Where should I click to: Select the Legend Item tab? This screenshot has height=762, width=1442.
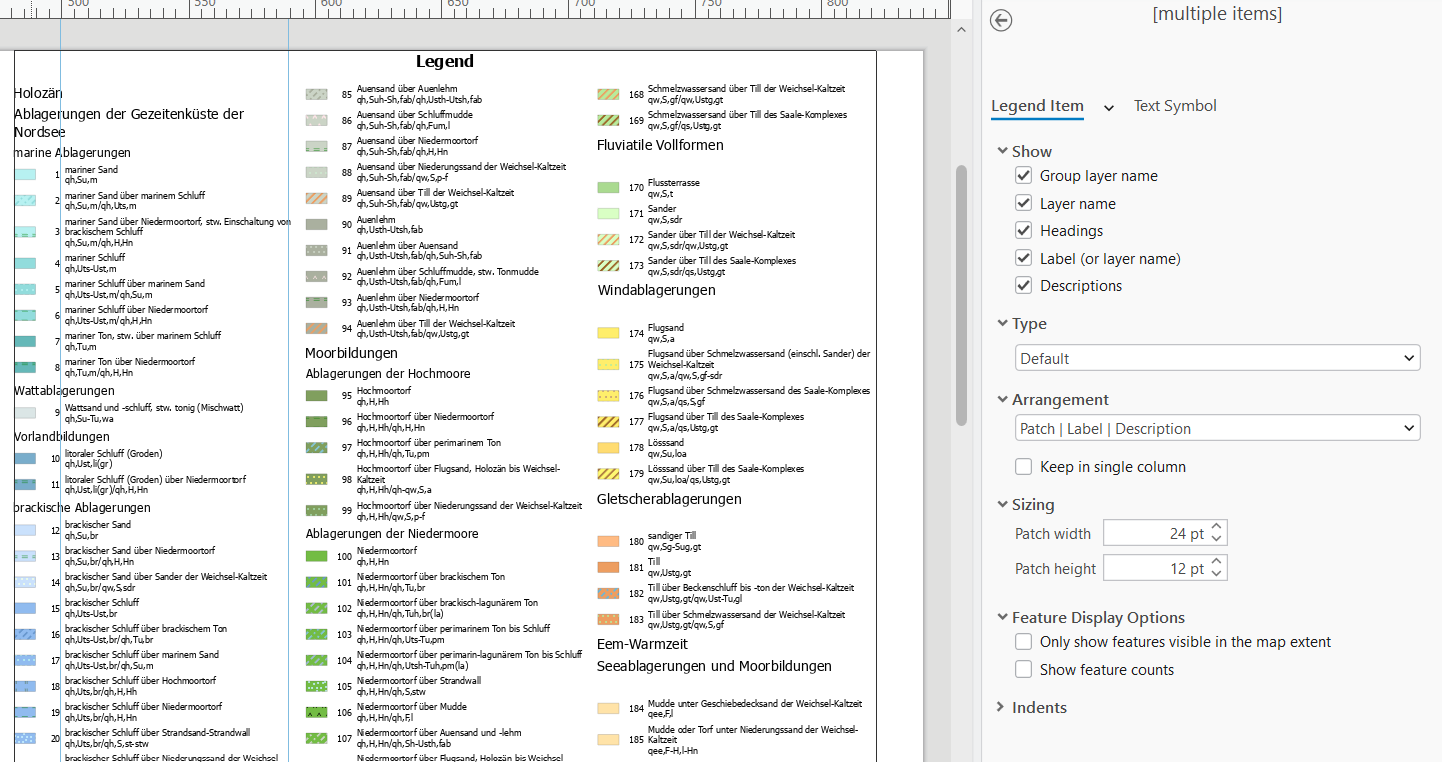coord(1036,106)
